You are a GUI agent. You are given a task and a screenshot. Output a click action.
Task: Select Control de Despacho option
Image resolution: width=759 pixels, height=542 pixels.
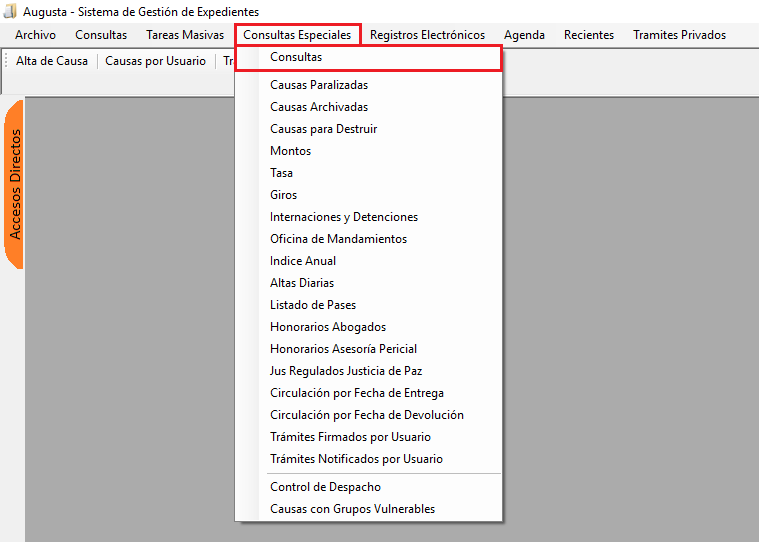[x=325, y=487]
